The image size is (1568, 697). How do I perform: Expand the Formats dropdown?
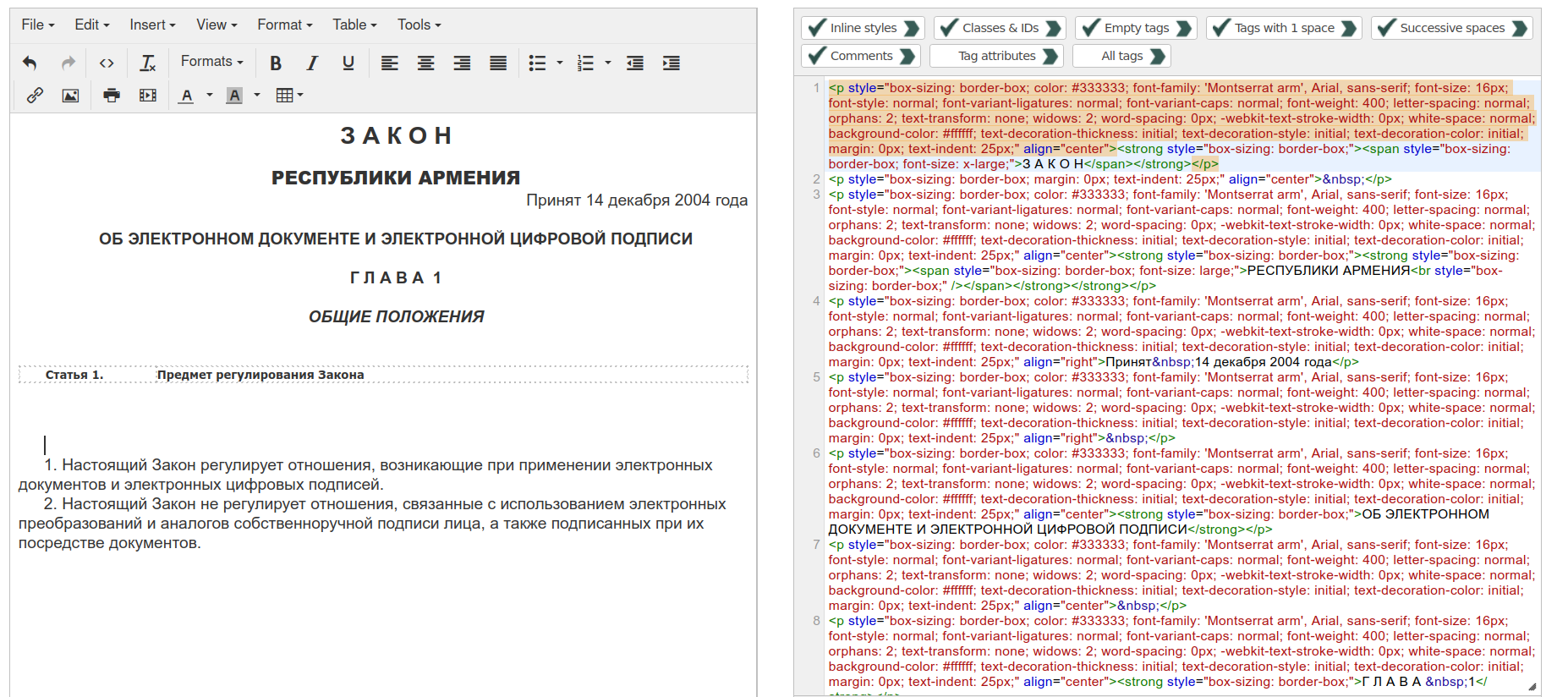pyautogui.click(x=211, y=62)
